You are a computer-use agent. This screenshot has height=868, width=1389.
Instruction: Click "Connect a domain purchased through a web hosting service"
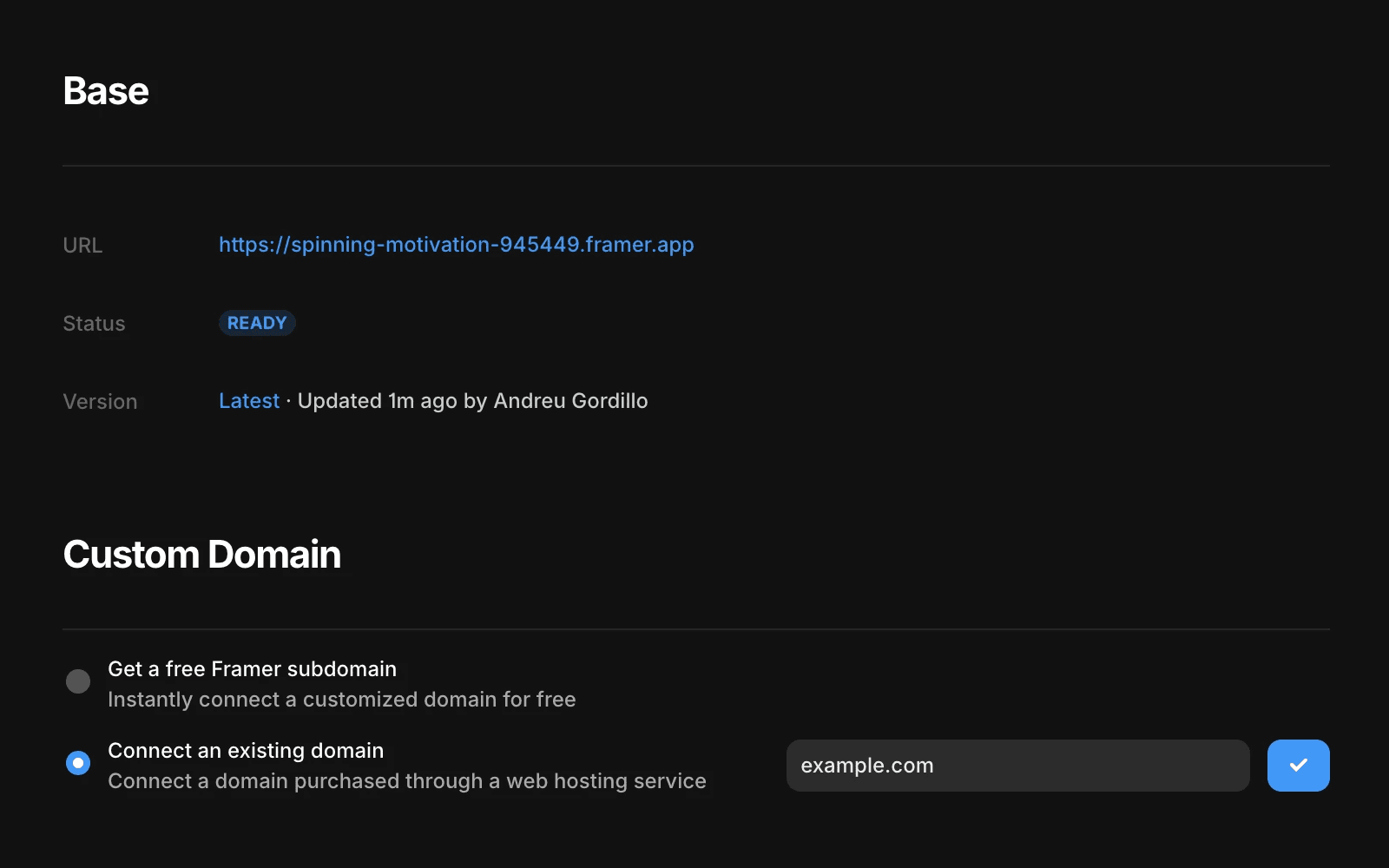pyautogui.click(x=406, y=780)
